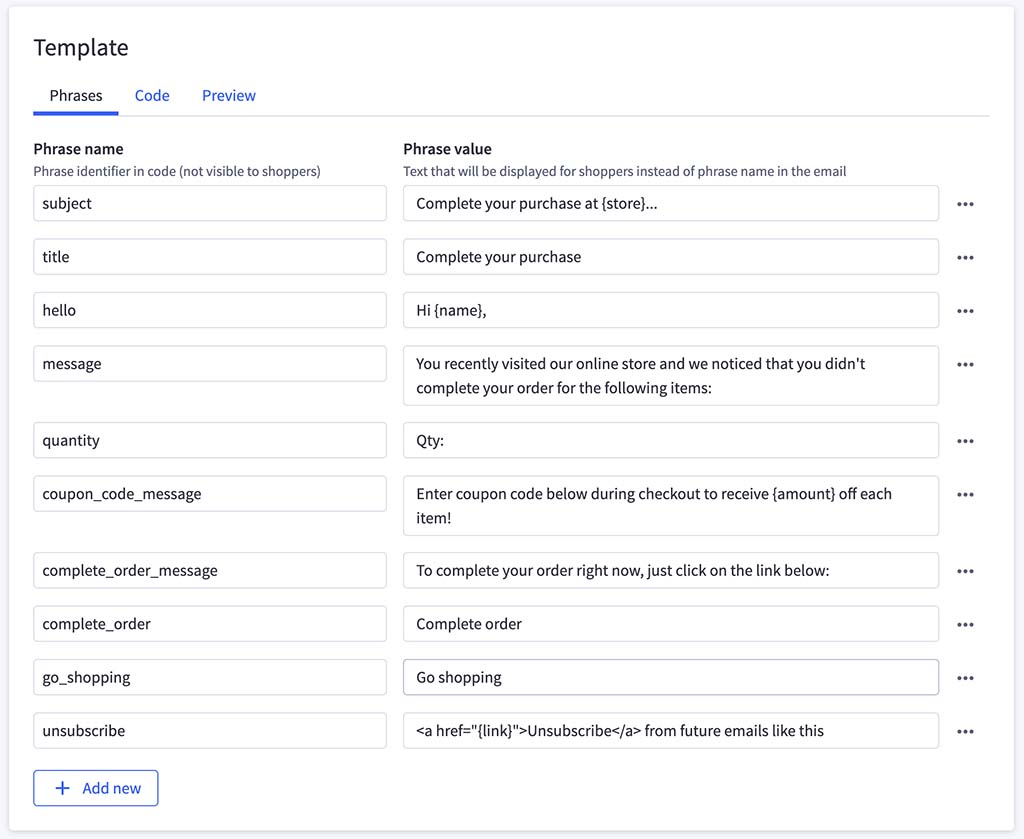Select the Phrases tab
Viewport: 1024px width, 839px height.
[76, 95]
